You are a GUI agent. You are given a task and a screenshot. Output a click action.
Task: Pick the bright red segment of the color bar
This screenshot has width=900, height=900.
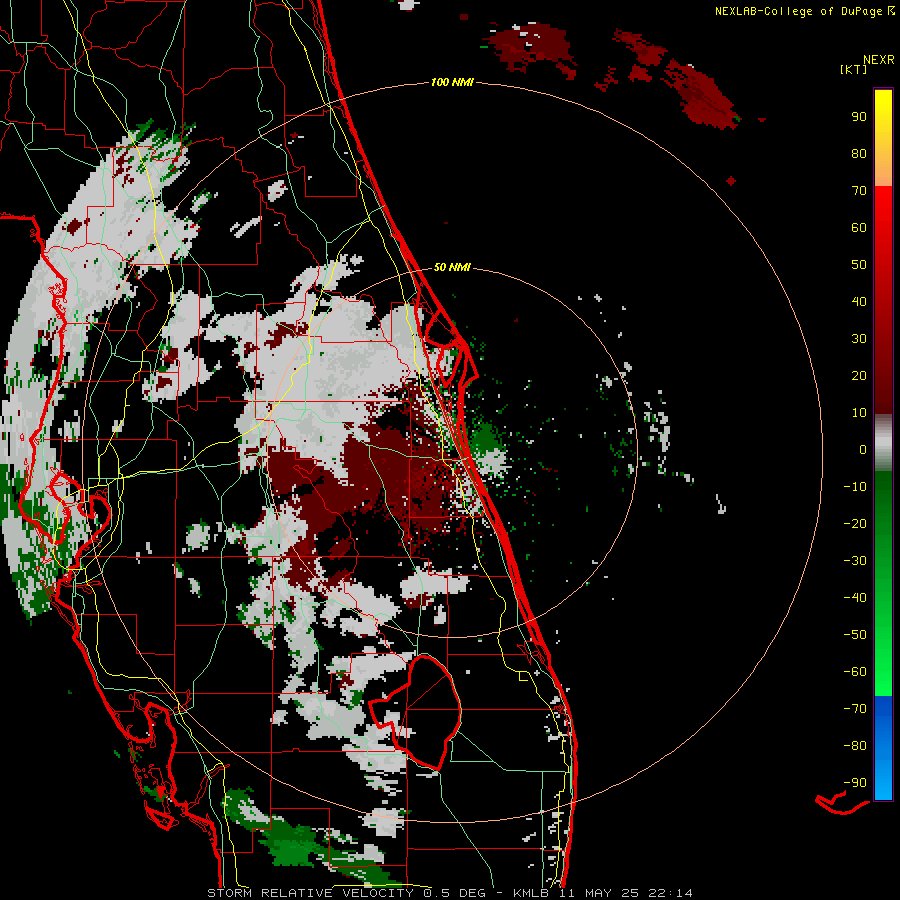pyautogui.click(x=883, y=230)
